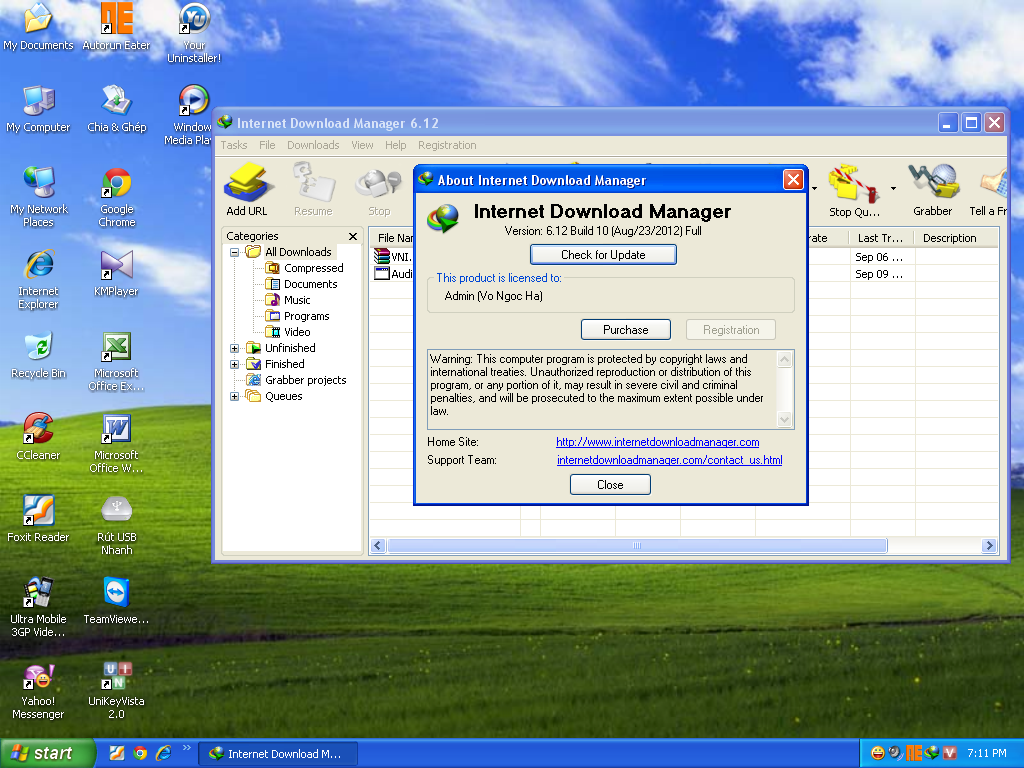1024x768 pixels.
Task: Show hidden Quick Launch items chevron
Action: coord(187,747)
